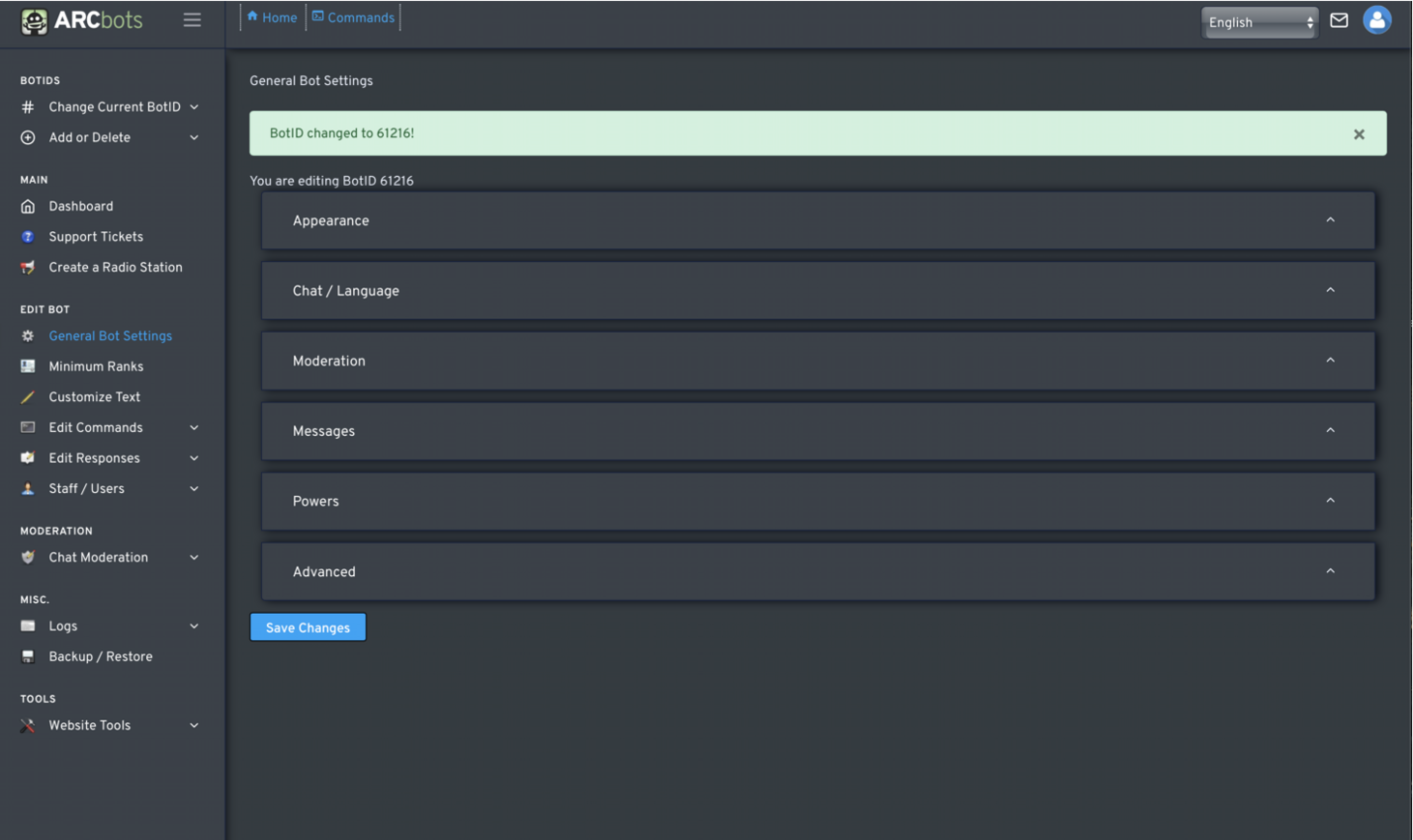Open Minimum Ranks settings
The height and width of the screenshot is (840, 1413).
(x=96, y=367)
